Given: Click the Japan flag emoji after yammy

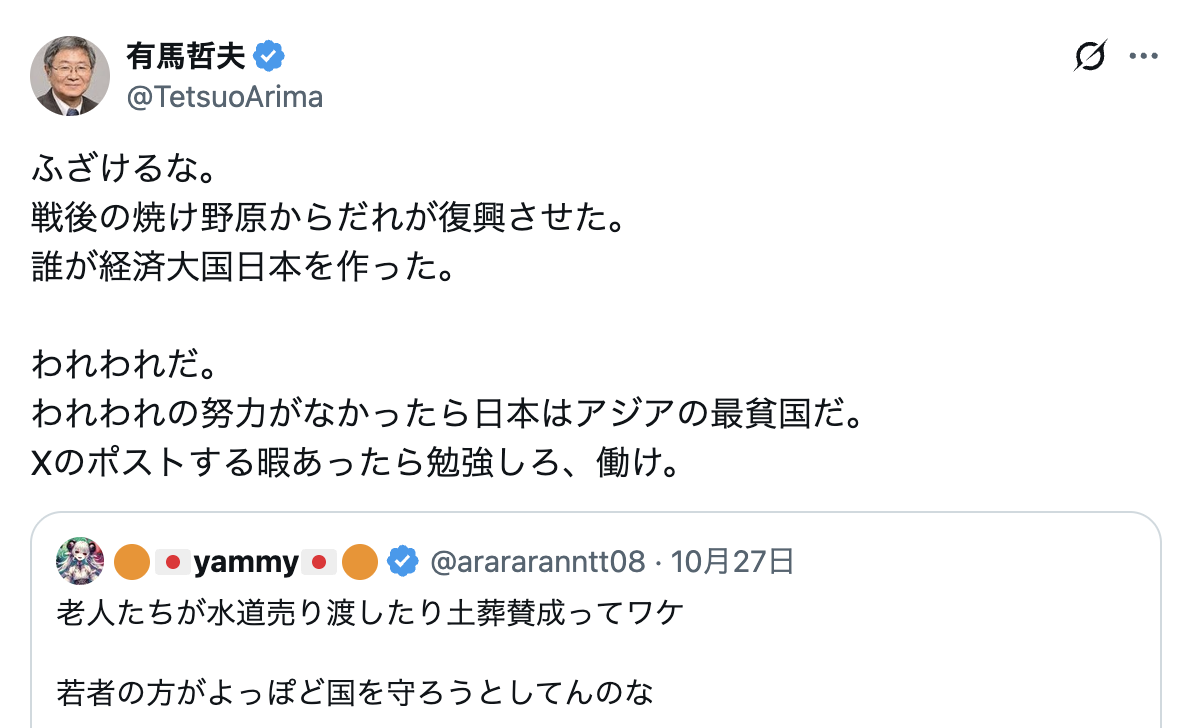Looking at the screenshot, I should pyautogui.click(x=318, y=563).
